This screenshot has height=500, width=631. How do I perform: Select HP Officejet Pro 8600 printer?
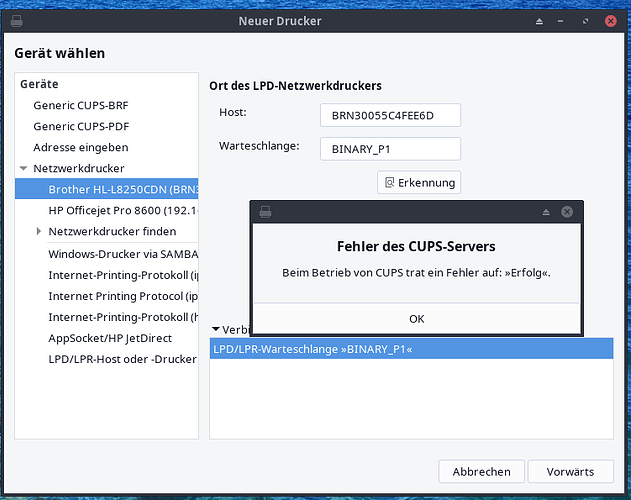[x=123, y=210]
